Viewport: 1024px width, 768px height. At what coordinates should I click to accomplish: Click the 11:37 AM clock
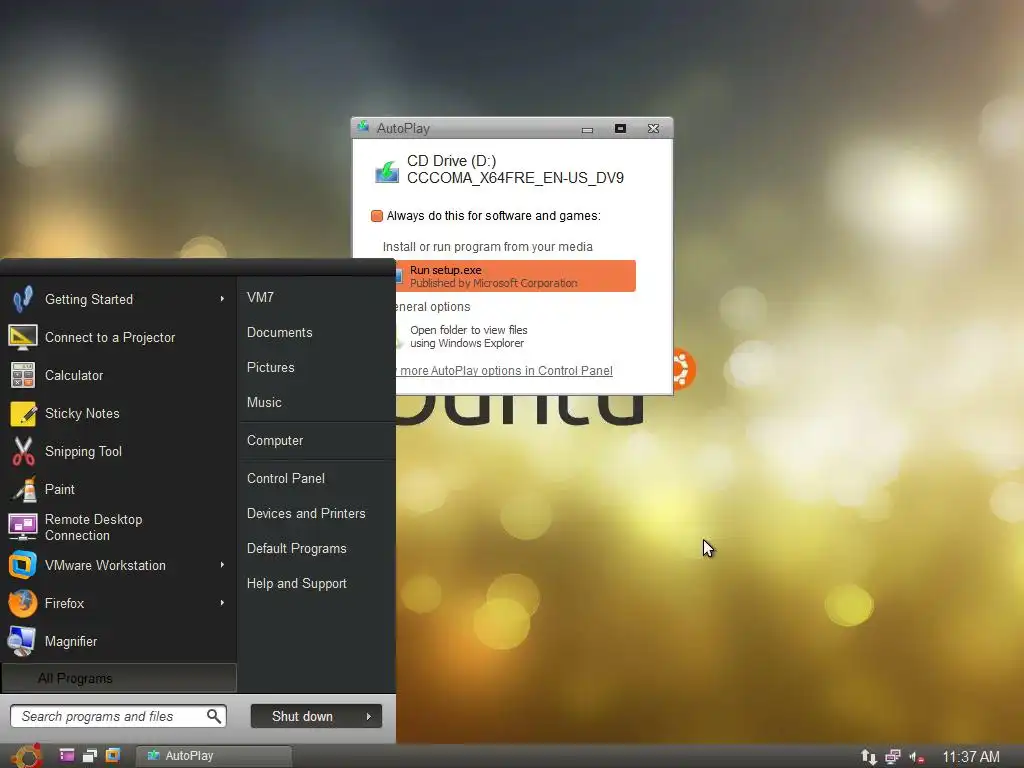(x=970, y=757)
